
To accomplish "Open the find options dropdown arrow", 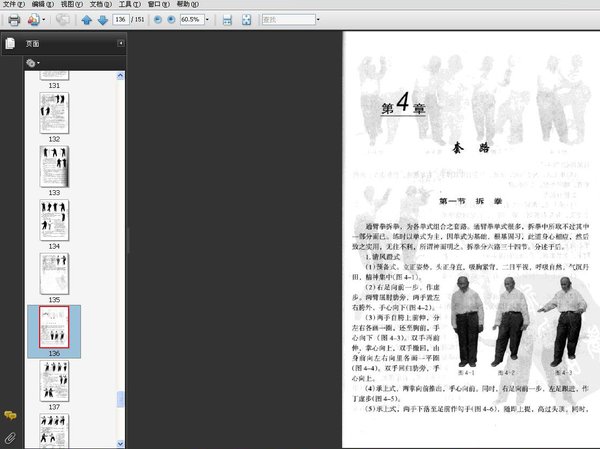I will (x=318, y=20).
